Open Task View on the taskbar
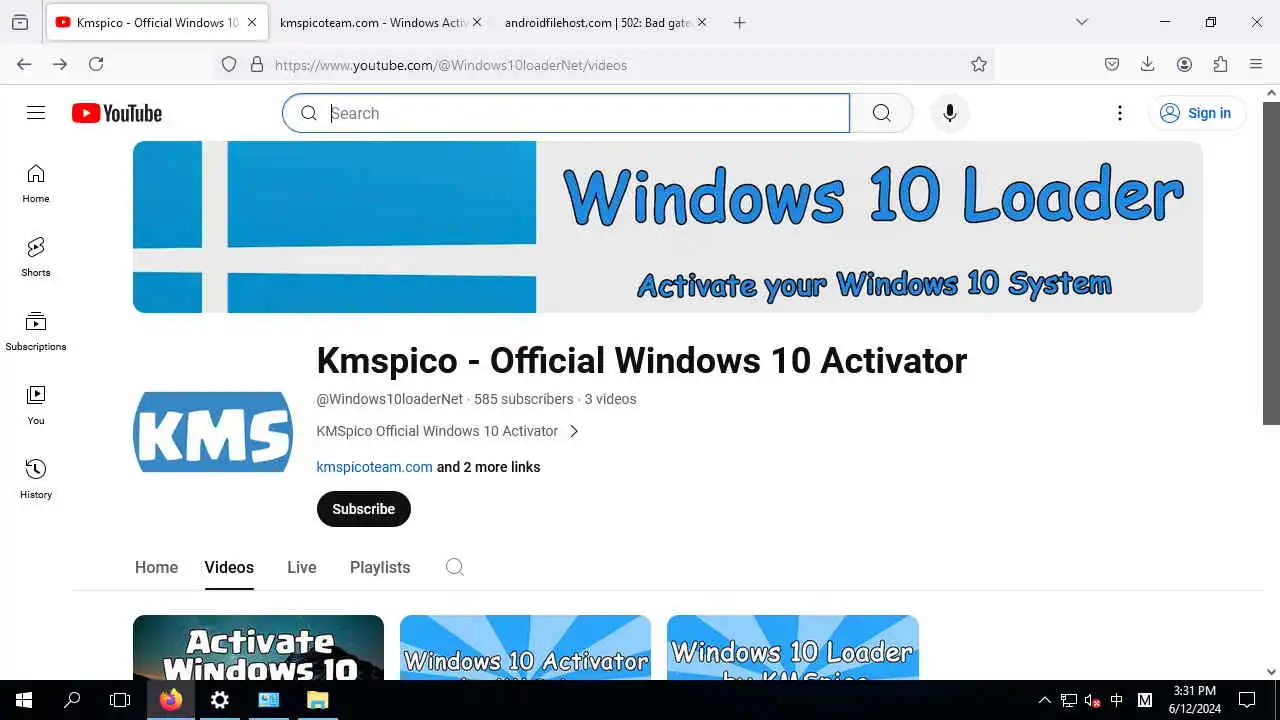The image size is (1280, 720). click(x=120, y=700)
